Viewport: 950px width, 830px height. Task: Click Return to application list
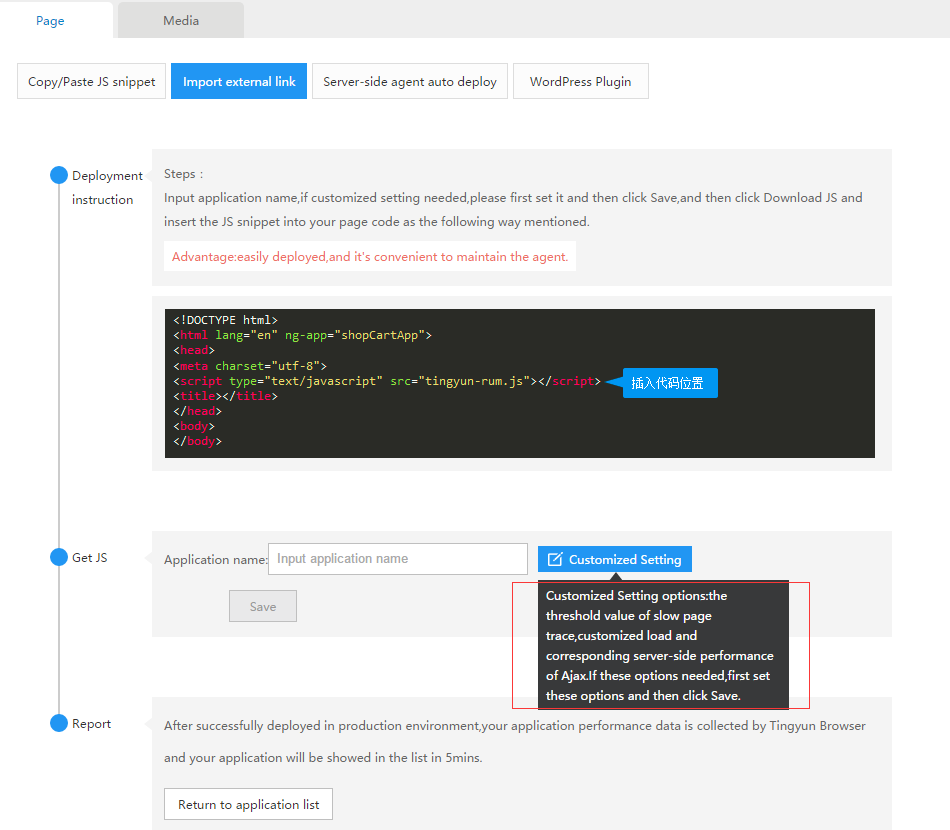tap(248, 804)
